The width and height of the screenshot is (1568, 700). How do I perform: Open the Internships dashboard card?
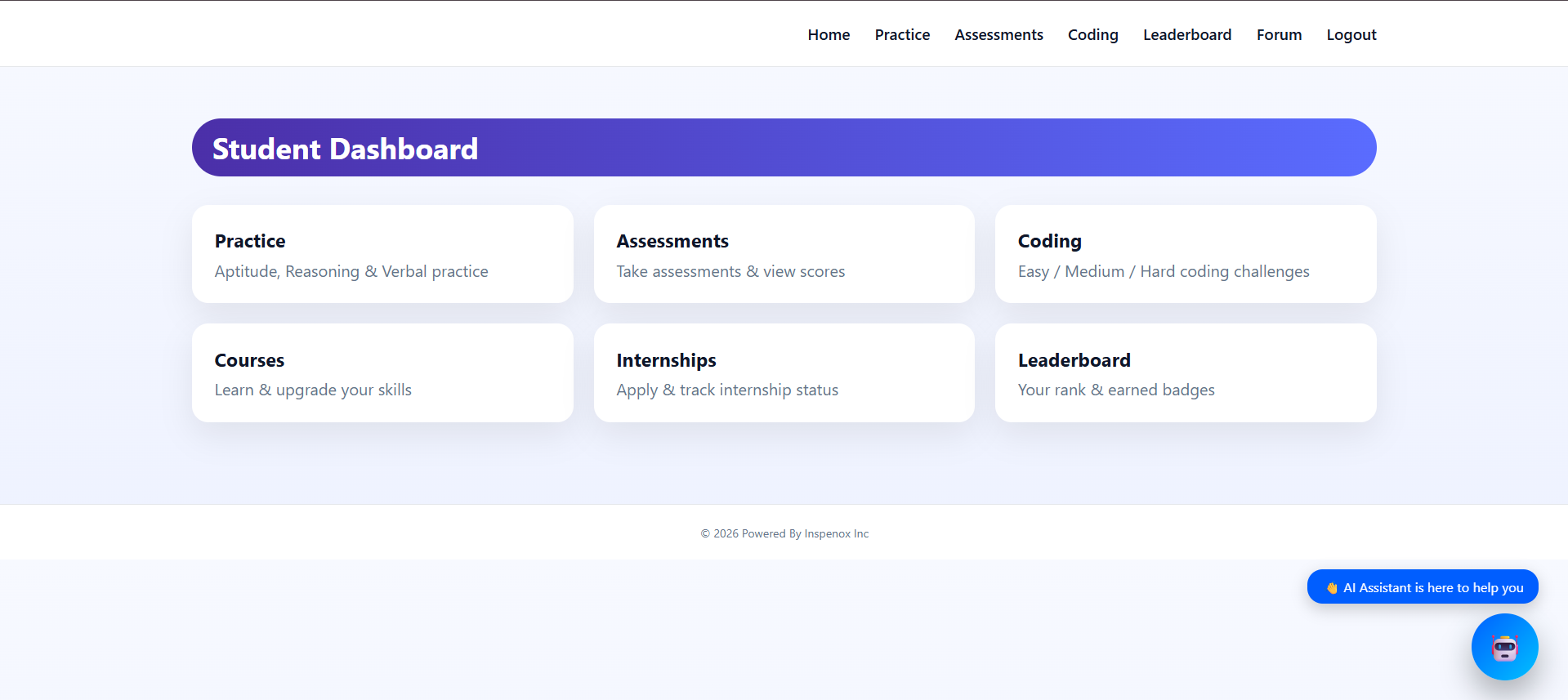tap(784, 373)
